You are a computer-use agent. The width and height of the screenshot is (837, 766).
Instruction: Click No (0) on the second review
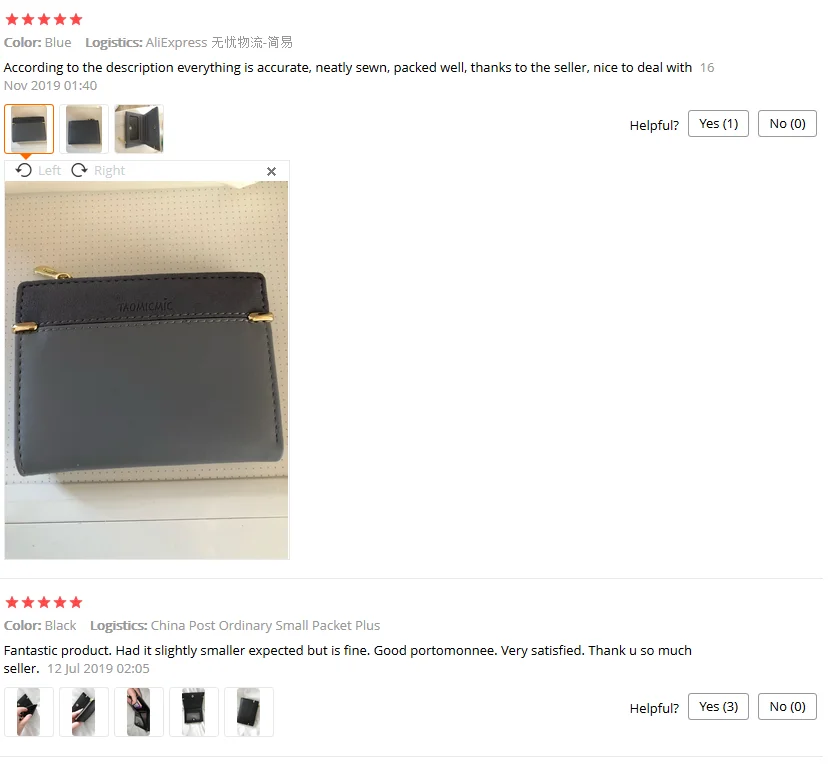[x=787, y=707]
